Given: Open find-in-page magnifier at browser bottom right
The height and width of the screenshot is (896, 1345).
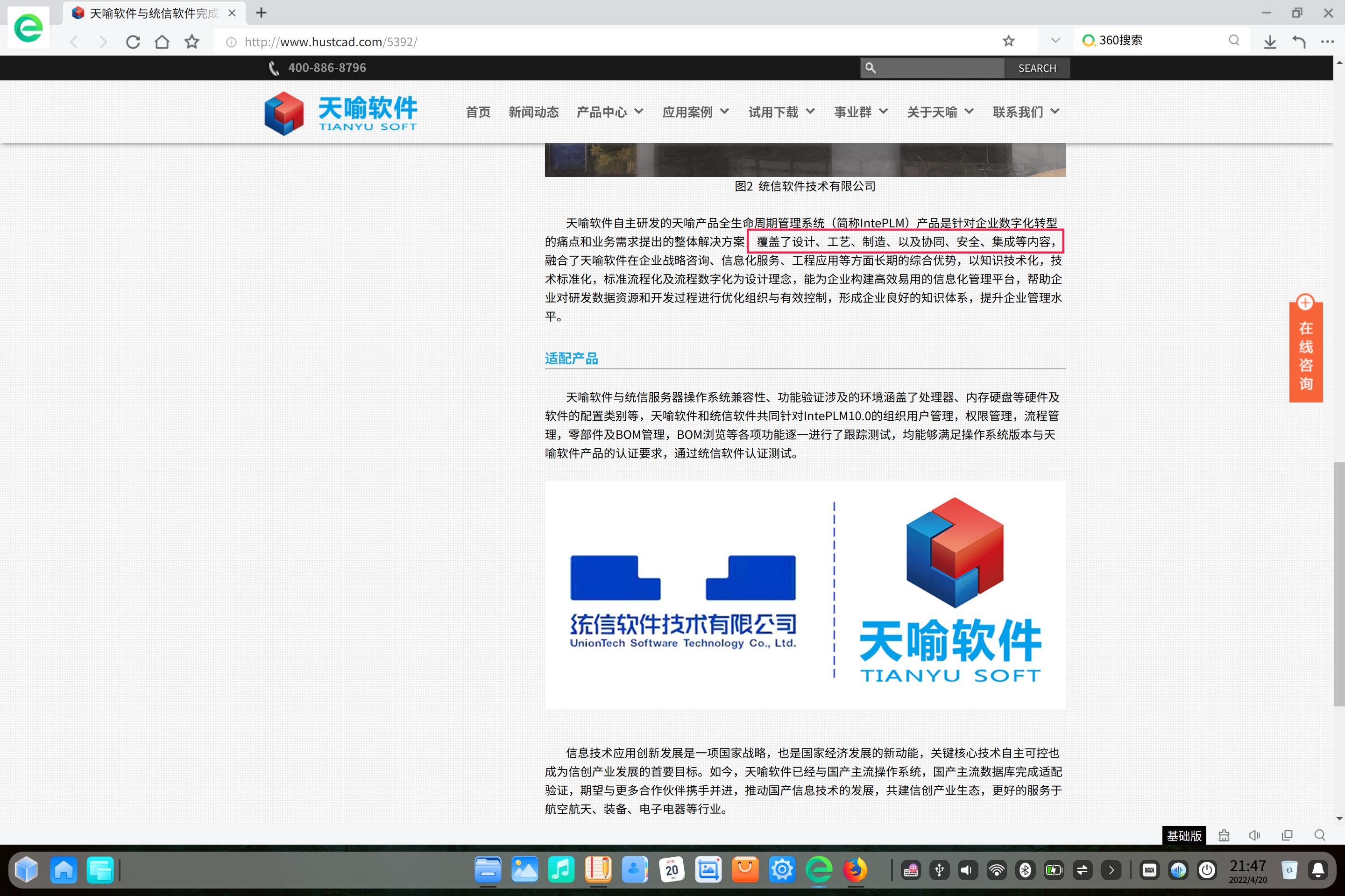Looking at the screenshot, I should (1320, 835).
